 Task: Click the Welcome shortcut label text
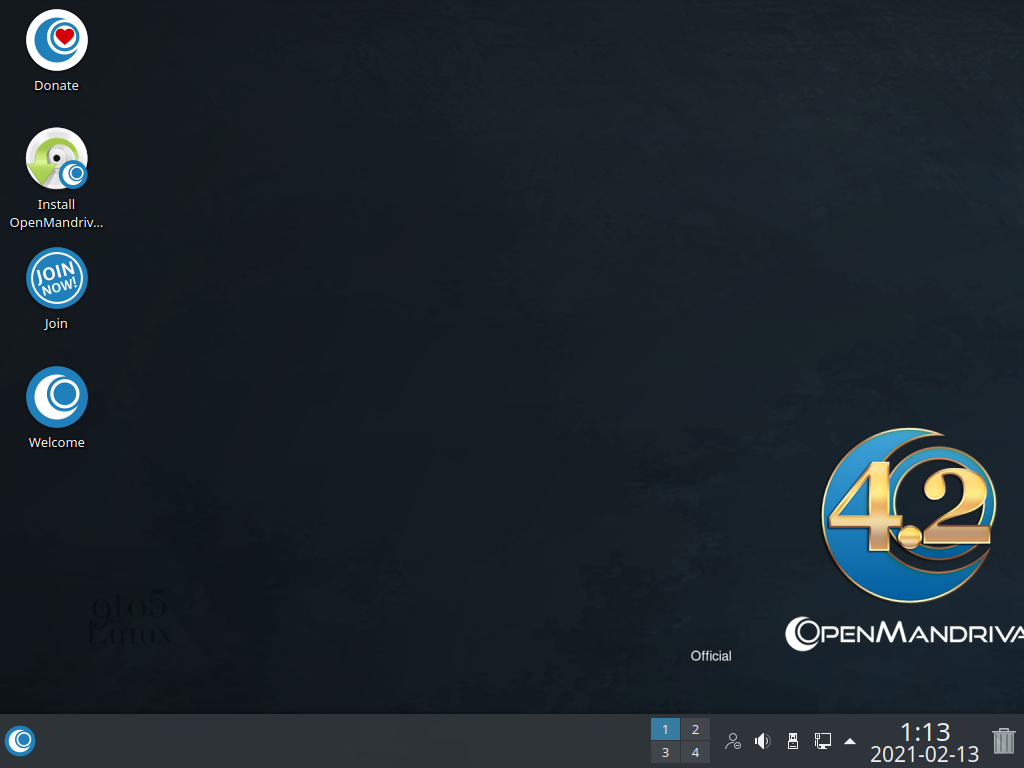click(56, 443)
